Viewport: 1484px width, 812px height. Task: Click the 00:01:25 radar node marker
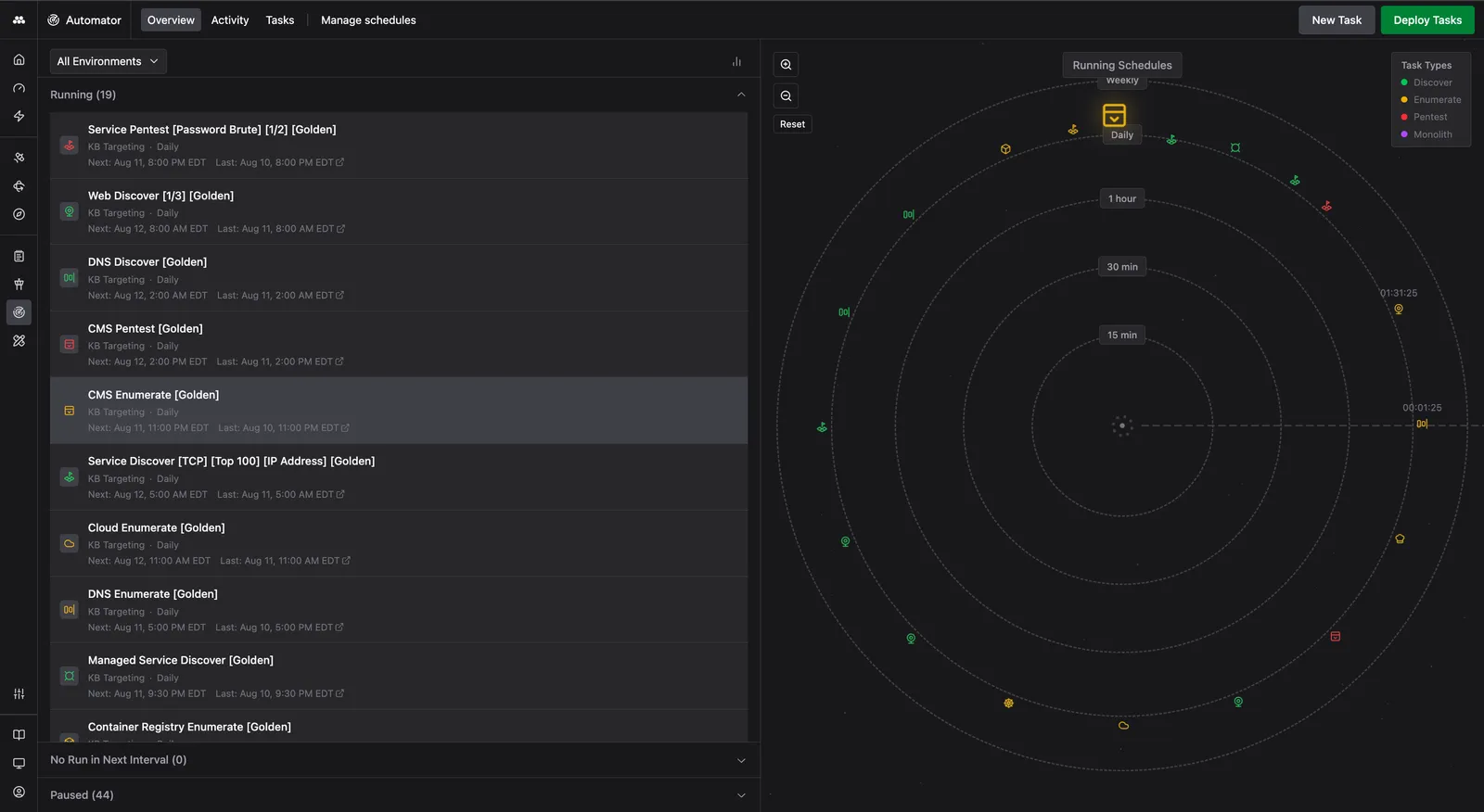click(1422, 425)
